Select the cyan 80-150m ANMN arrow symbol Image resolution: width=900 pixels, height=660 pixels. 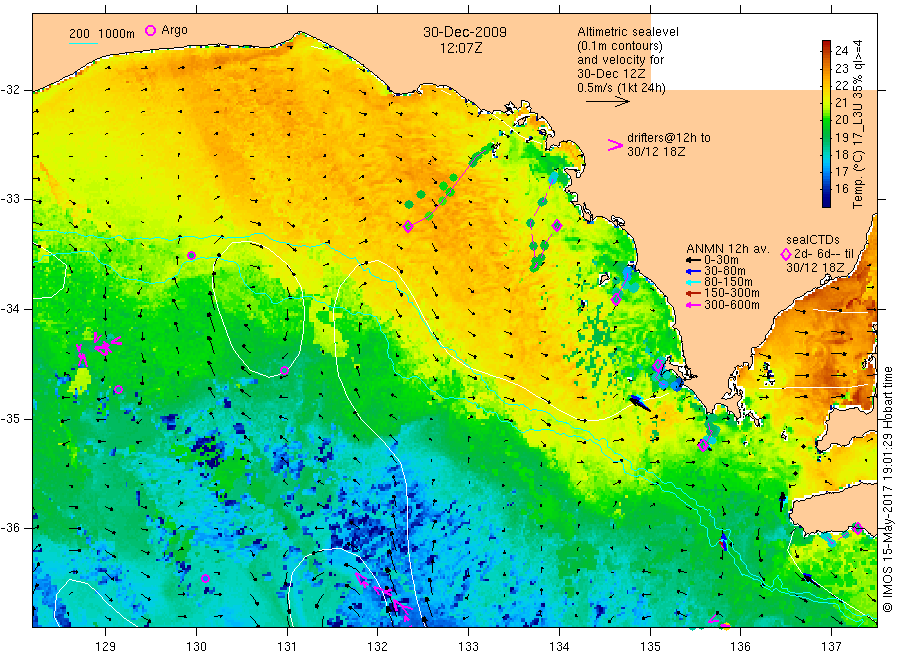click(x=693, y=282)
